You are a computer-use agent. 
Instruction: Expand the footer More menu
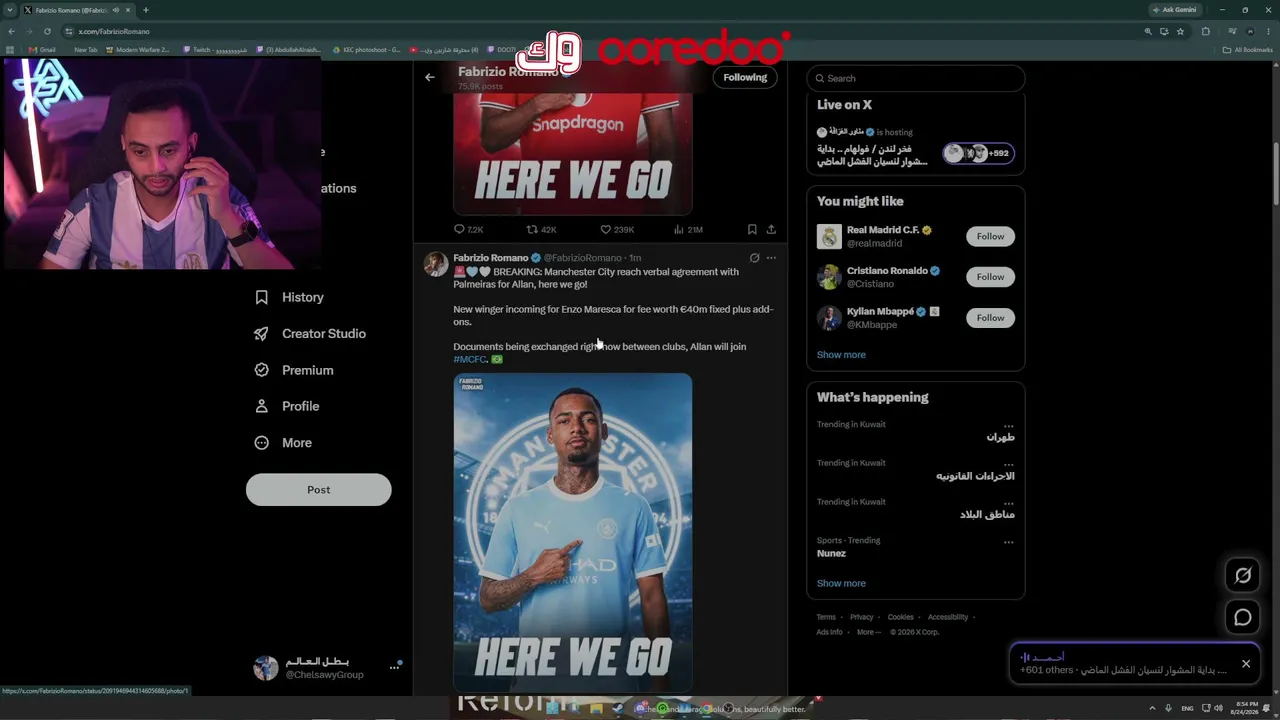click(x=869, y=632)
